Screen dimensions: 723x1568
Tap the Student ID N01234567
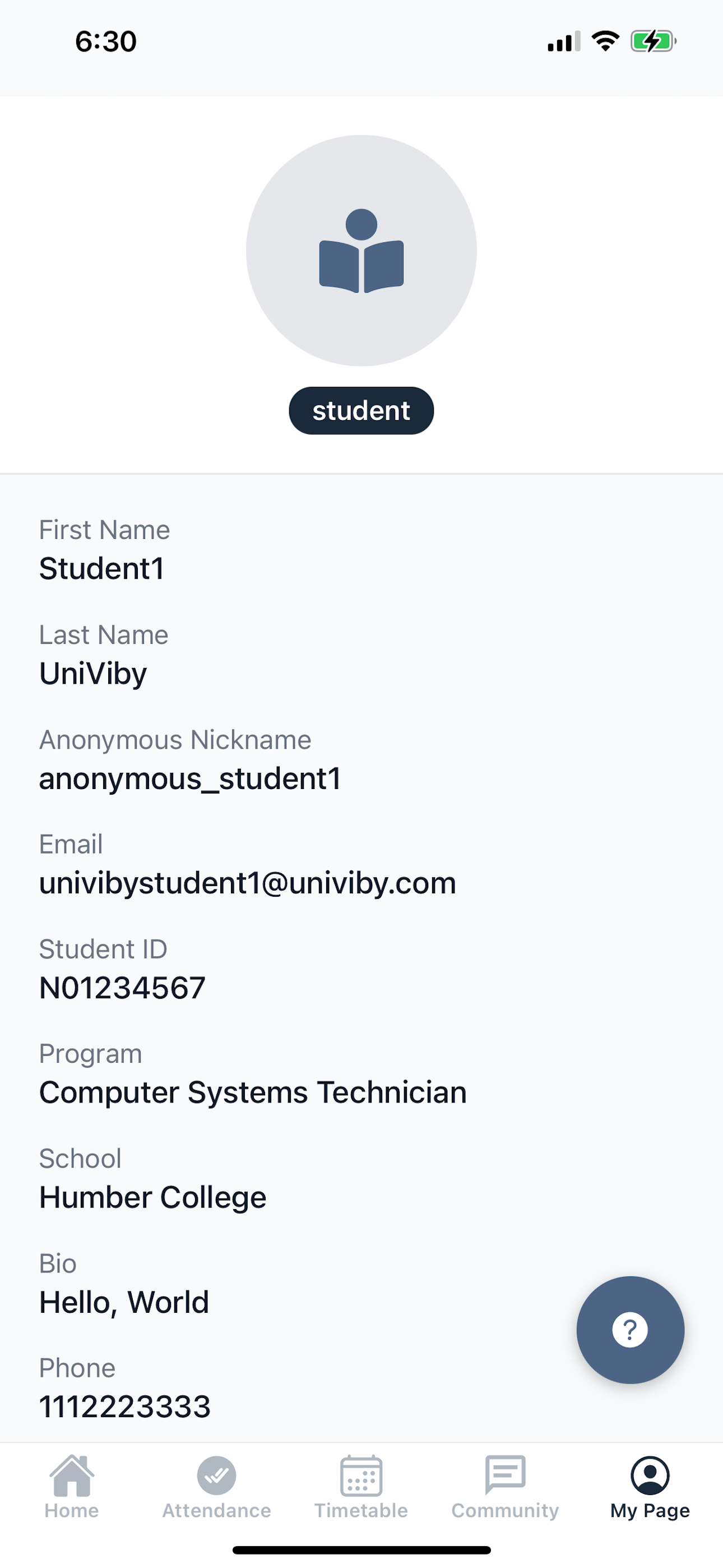[122, 988]
